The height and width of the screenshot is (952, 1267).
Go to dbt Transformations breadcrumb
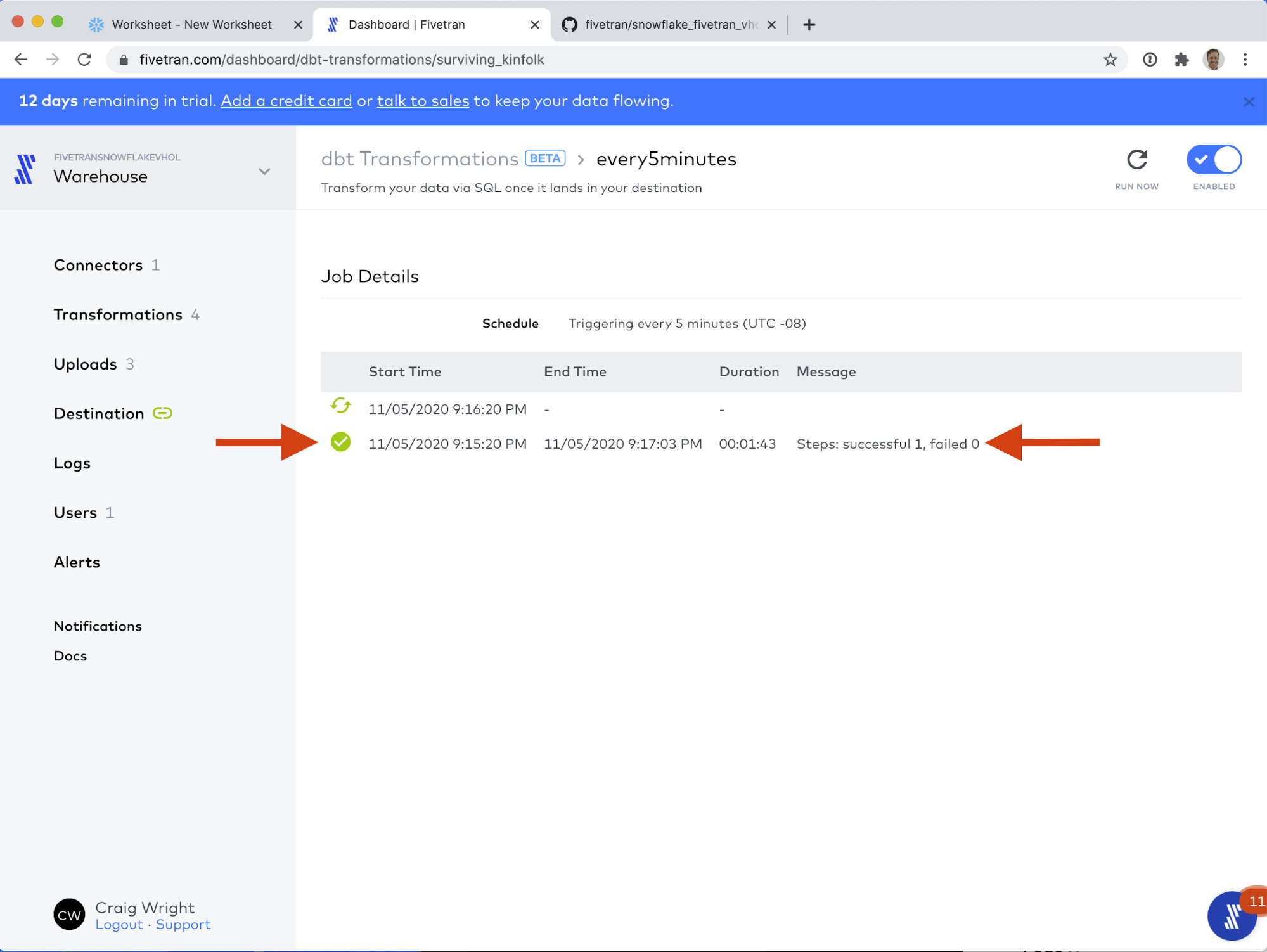coord(420,159)
